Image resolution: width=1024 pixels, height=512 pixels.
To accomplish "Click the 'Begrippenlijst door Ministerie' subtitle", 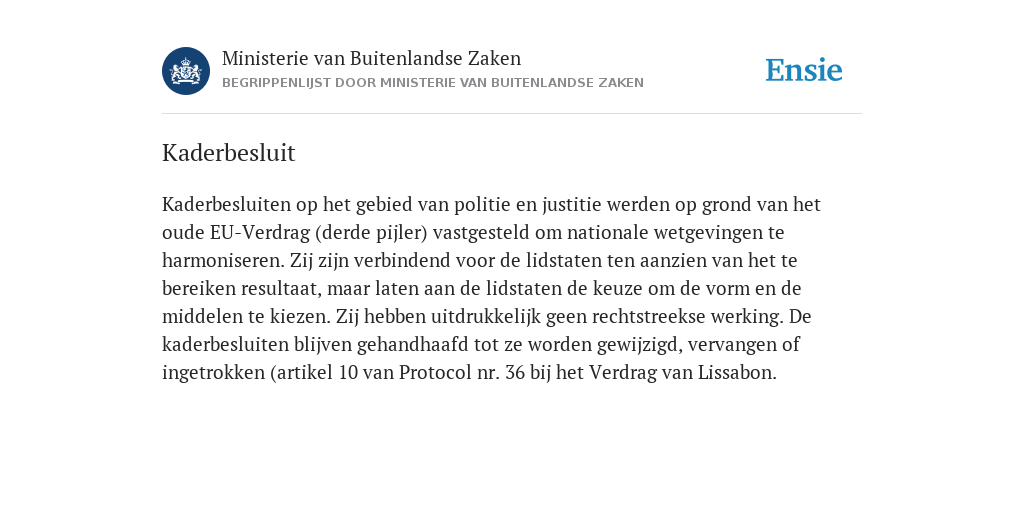I will pyautogui.click(x=433, y=83).
